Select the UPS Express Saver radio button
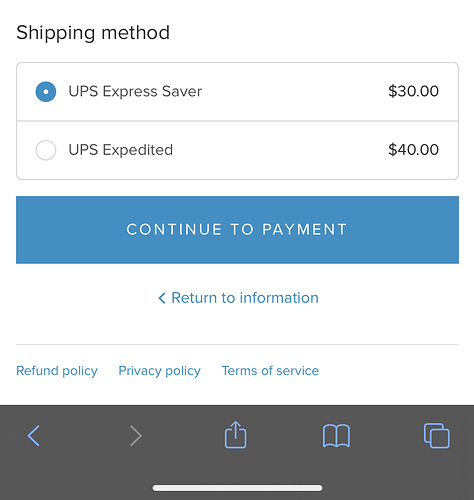The height and width of the screenshot is (500, 474). pos(46,91)
